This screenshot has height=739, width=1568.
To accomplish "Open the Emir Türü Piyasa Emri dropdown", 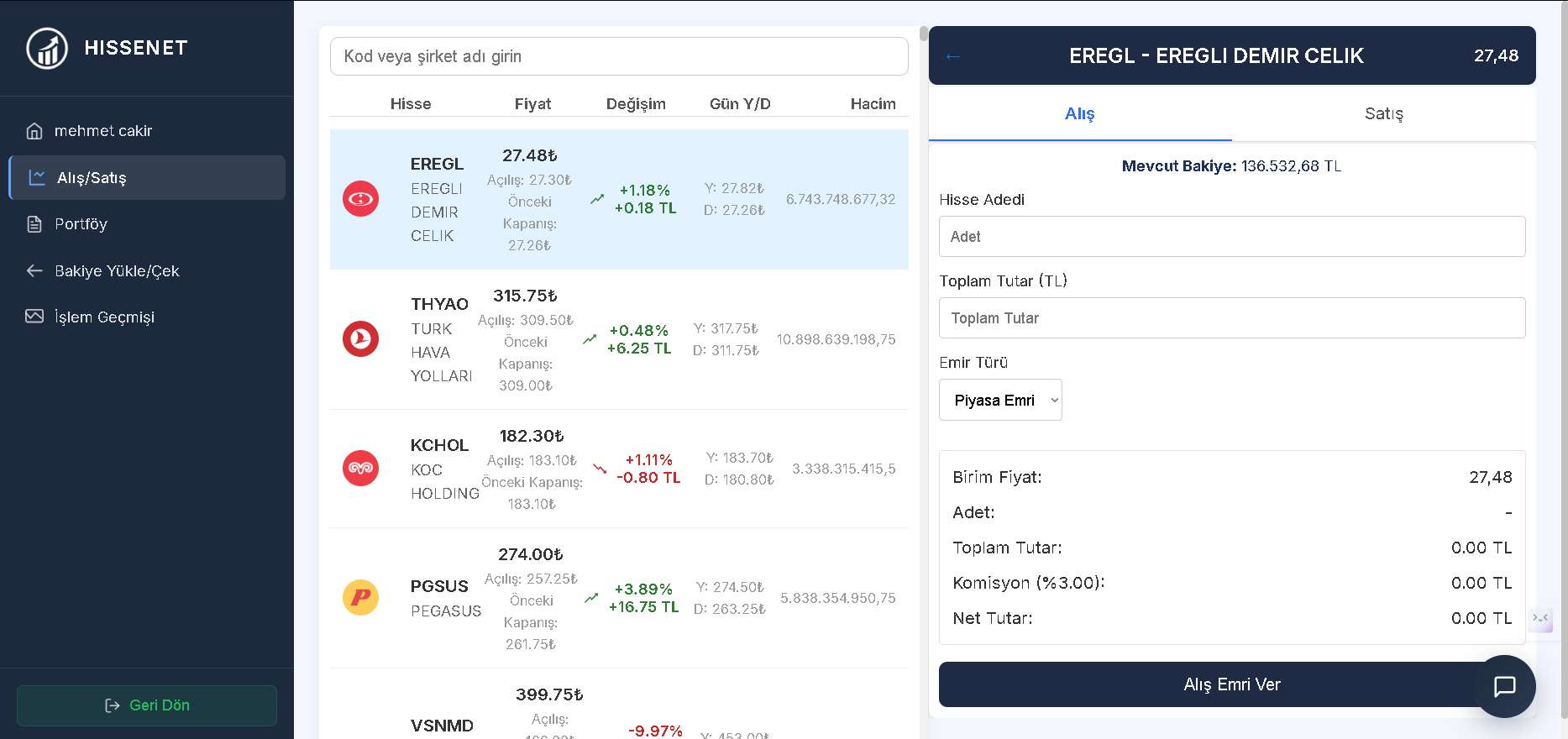I will tap(1000, 400).
